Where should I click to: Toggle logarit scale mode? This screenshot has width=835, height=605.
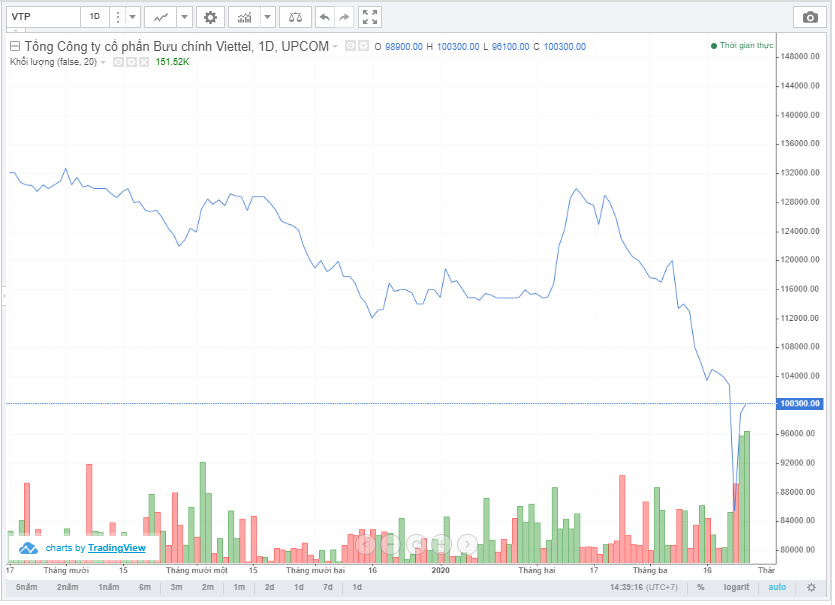736,587
